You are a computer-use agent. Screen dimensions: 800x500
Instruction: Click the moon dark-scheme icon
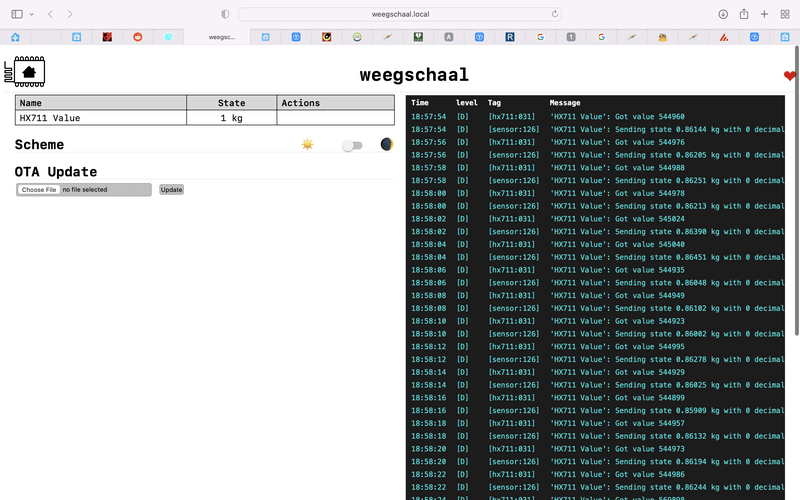coord(387,144)
